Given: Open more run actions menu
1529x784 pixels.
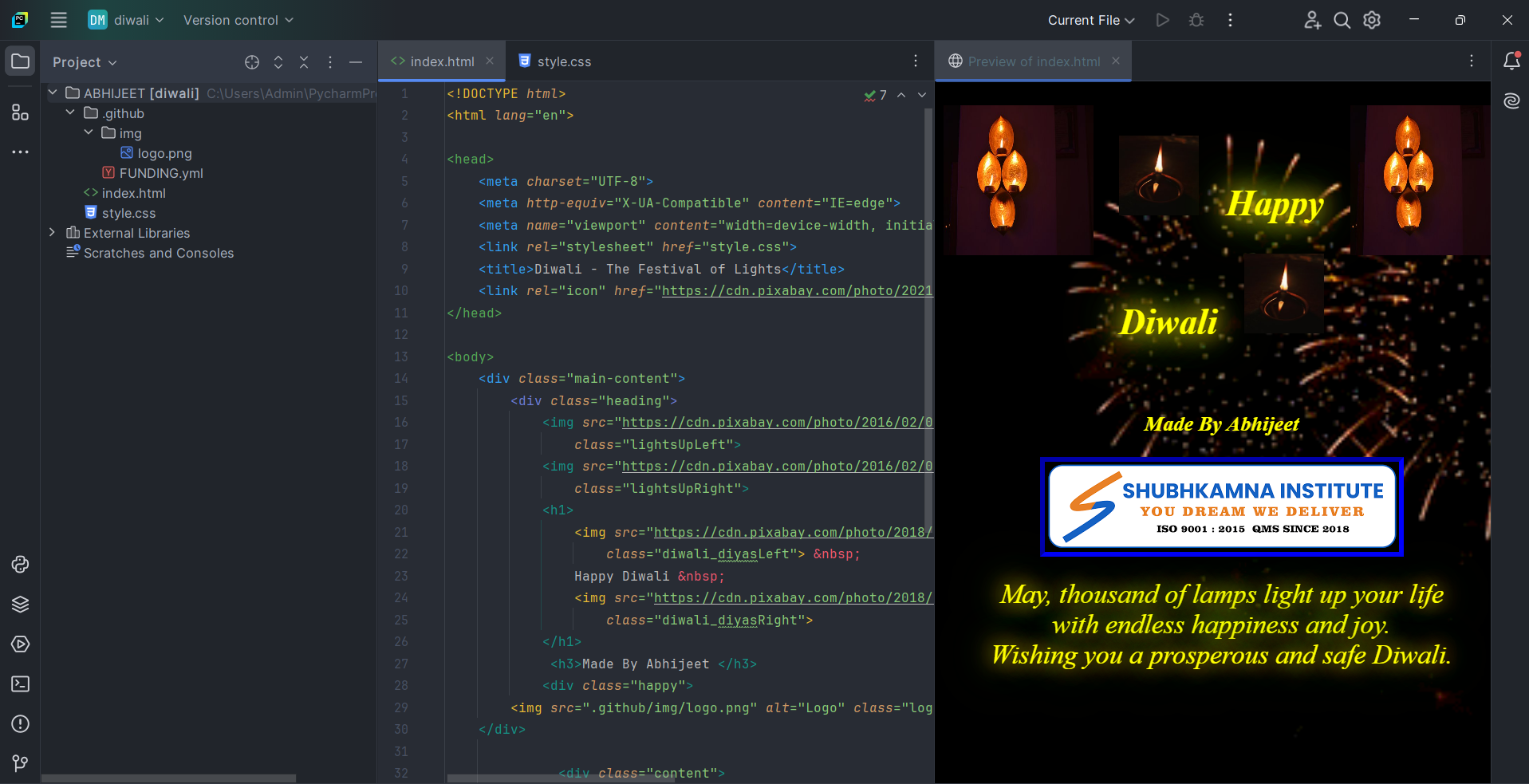Looking at the screenshot, I should pos(1231,20).
